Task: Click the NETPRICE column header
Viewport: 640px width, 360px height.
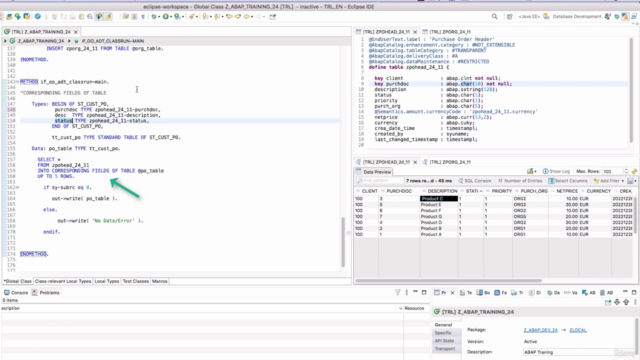Action: (564, 191)
